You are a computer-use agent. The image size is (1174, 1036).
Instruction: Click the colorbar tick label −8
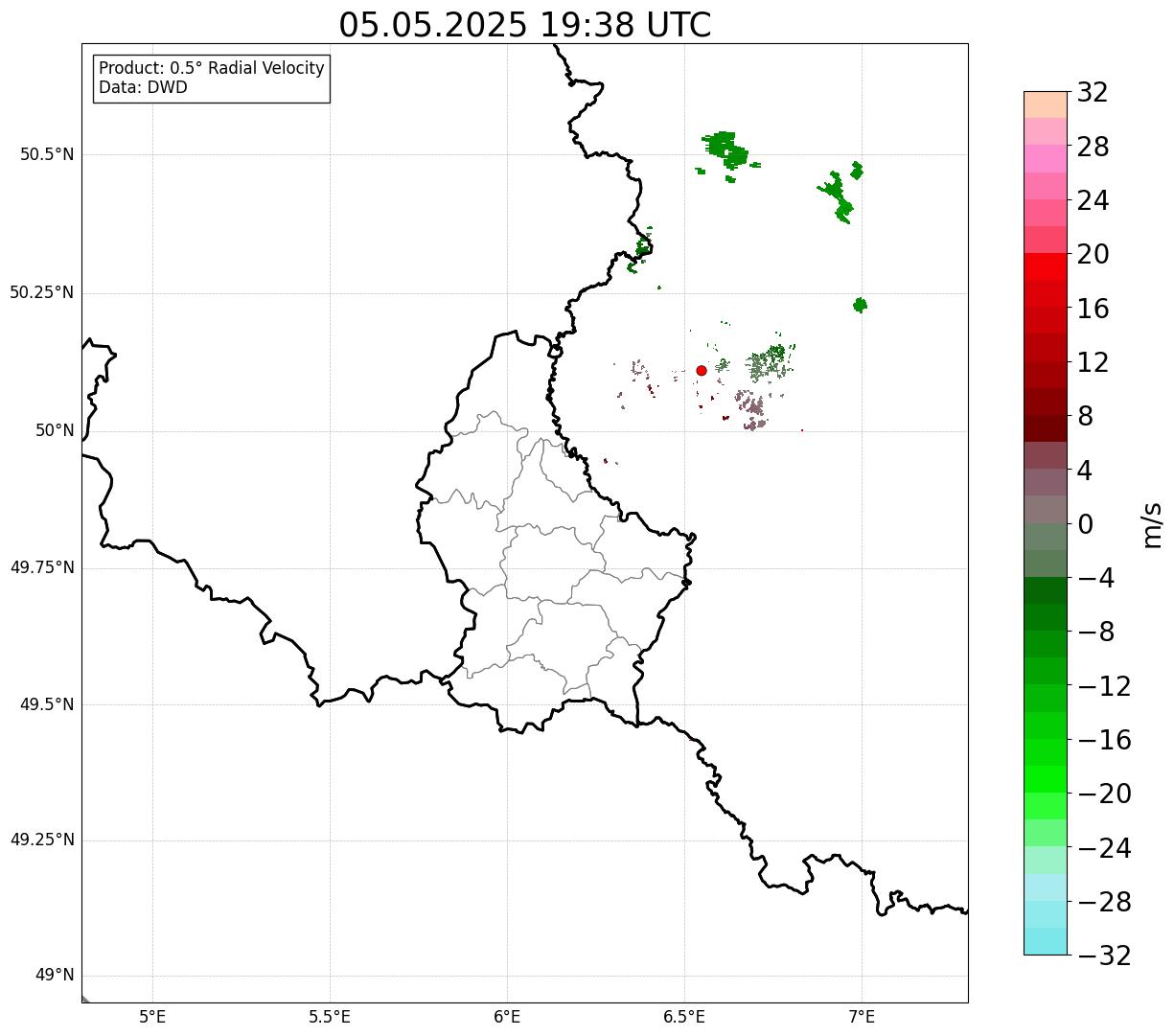pos(1096,633)
